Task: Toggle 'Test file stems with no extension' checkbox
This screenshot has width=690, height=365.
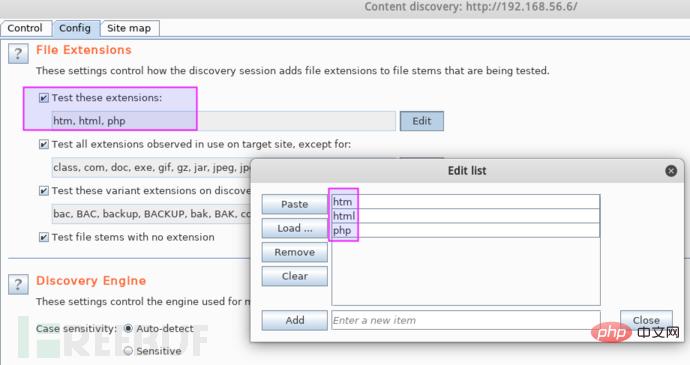Action: point(44,237)
